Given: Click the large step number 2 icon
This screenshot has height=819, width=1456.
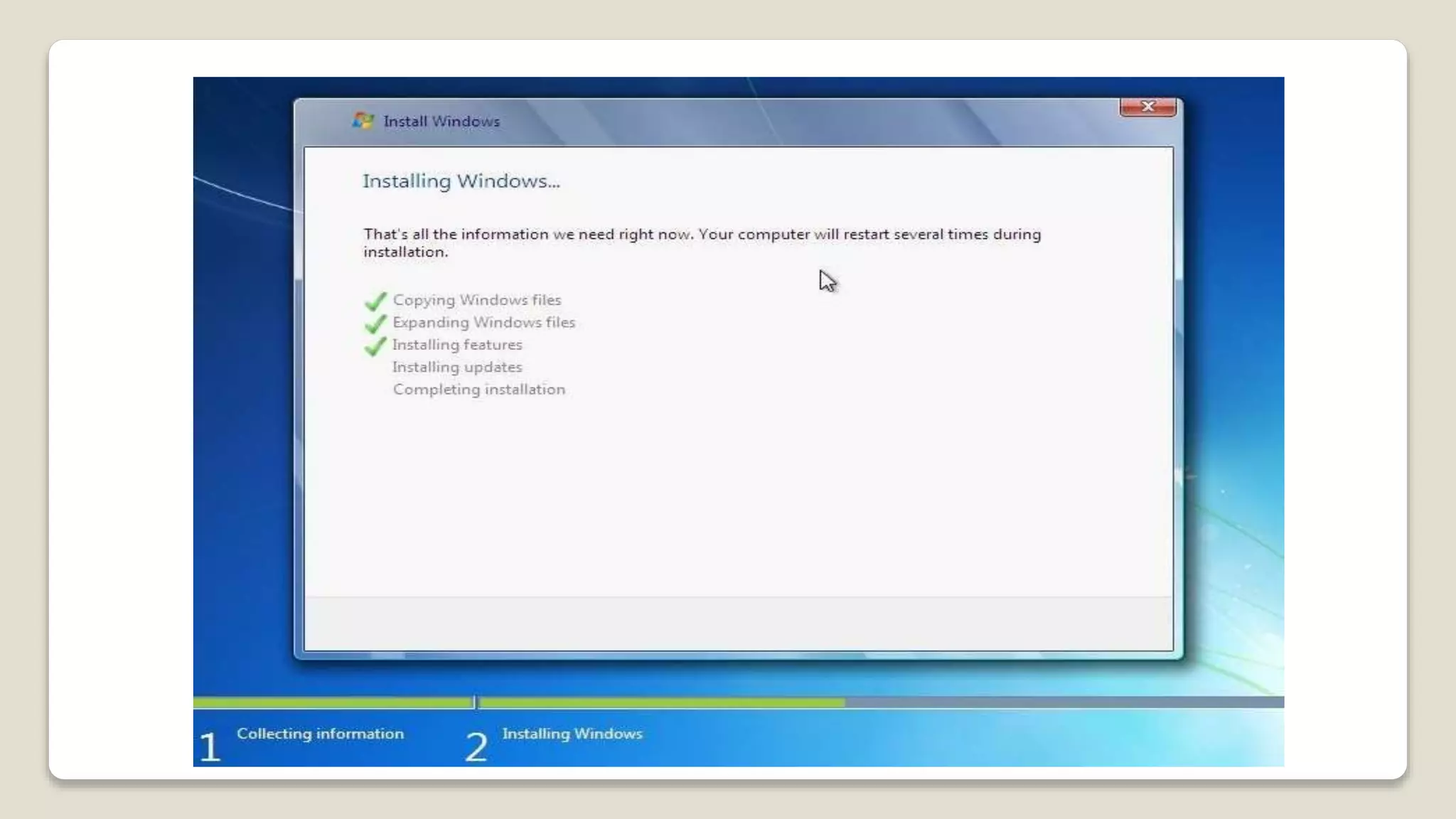Looking at the screenshot, I should pos(476,747).
